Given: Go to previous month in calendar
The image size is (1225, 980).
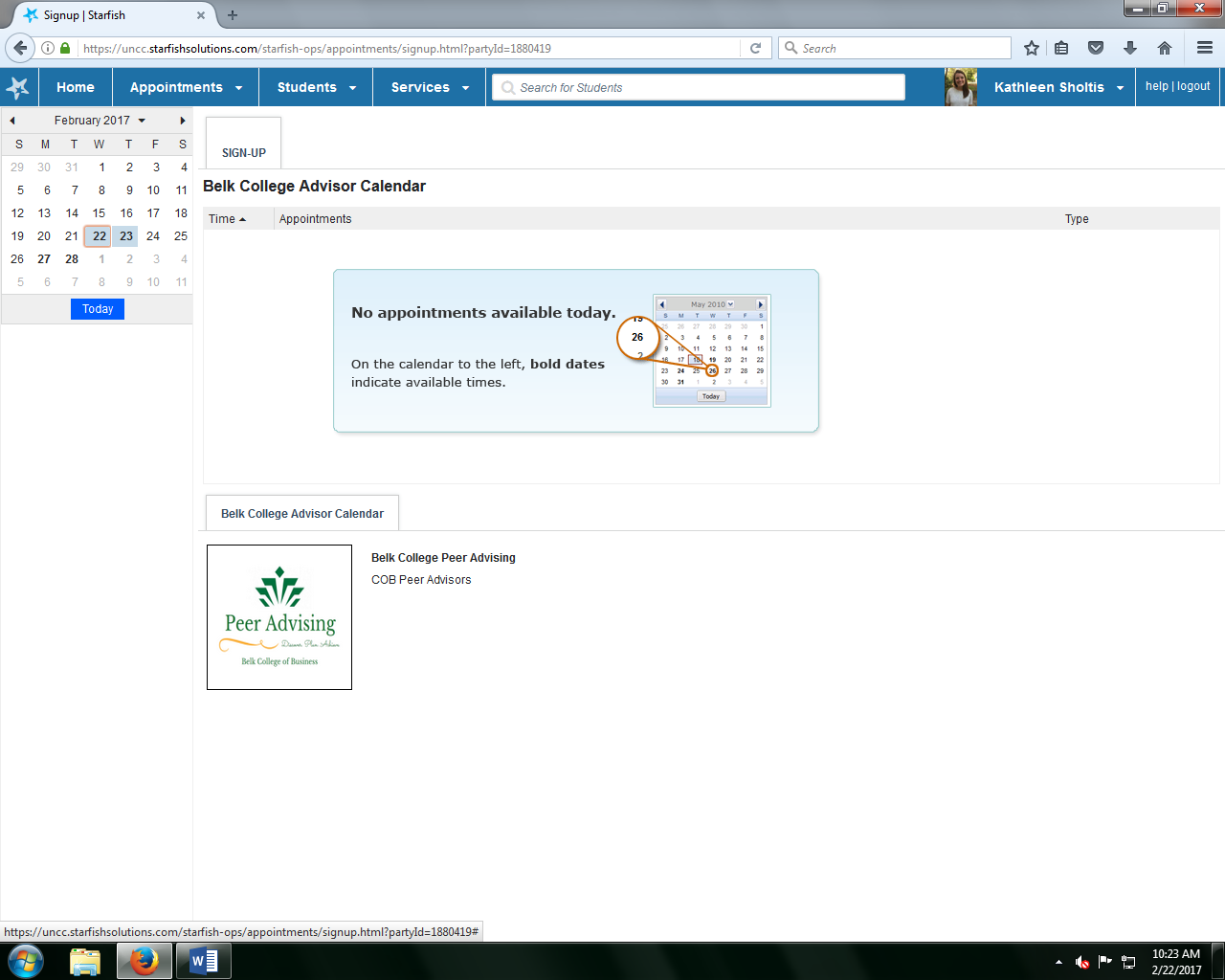Looking at the screenshot, I should point(11,121).
